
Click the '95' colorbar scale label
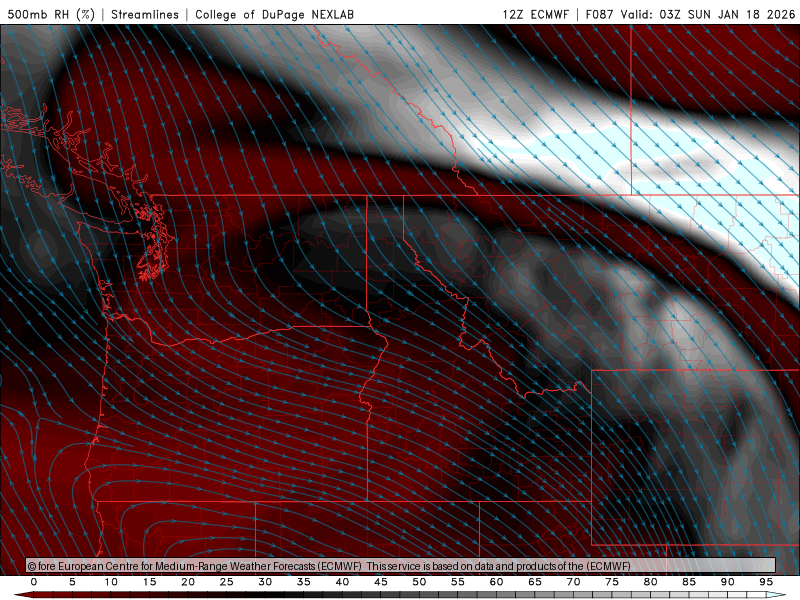click(766, 582)
